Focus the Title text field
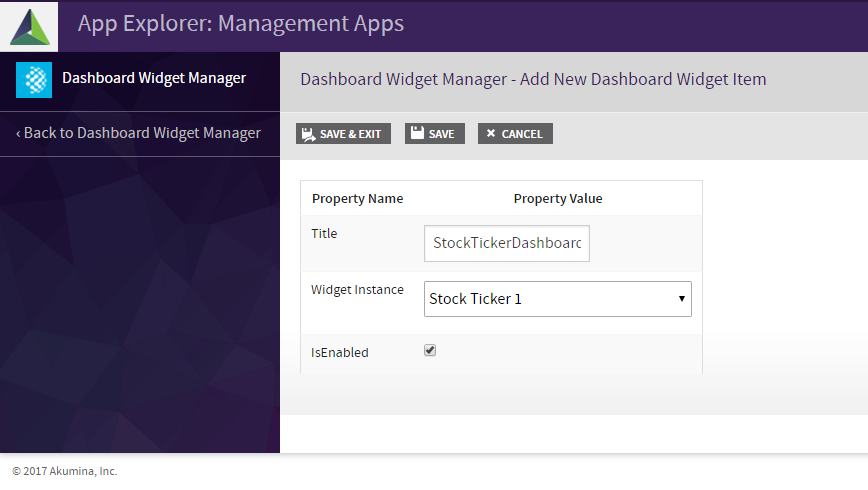The width and height of the screenshot is (868, 490). point(507,243)
